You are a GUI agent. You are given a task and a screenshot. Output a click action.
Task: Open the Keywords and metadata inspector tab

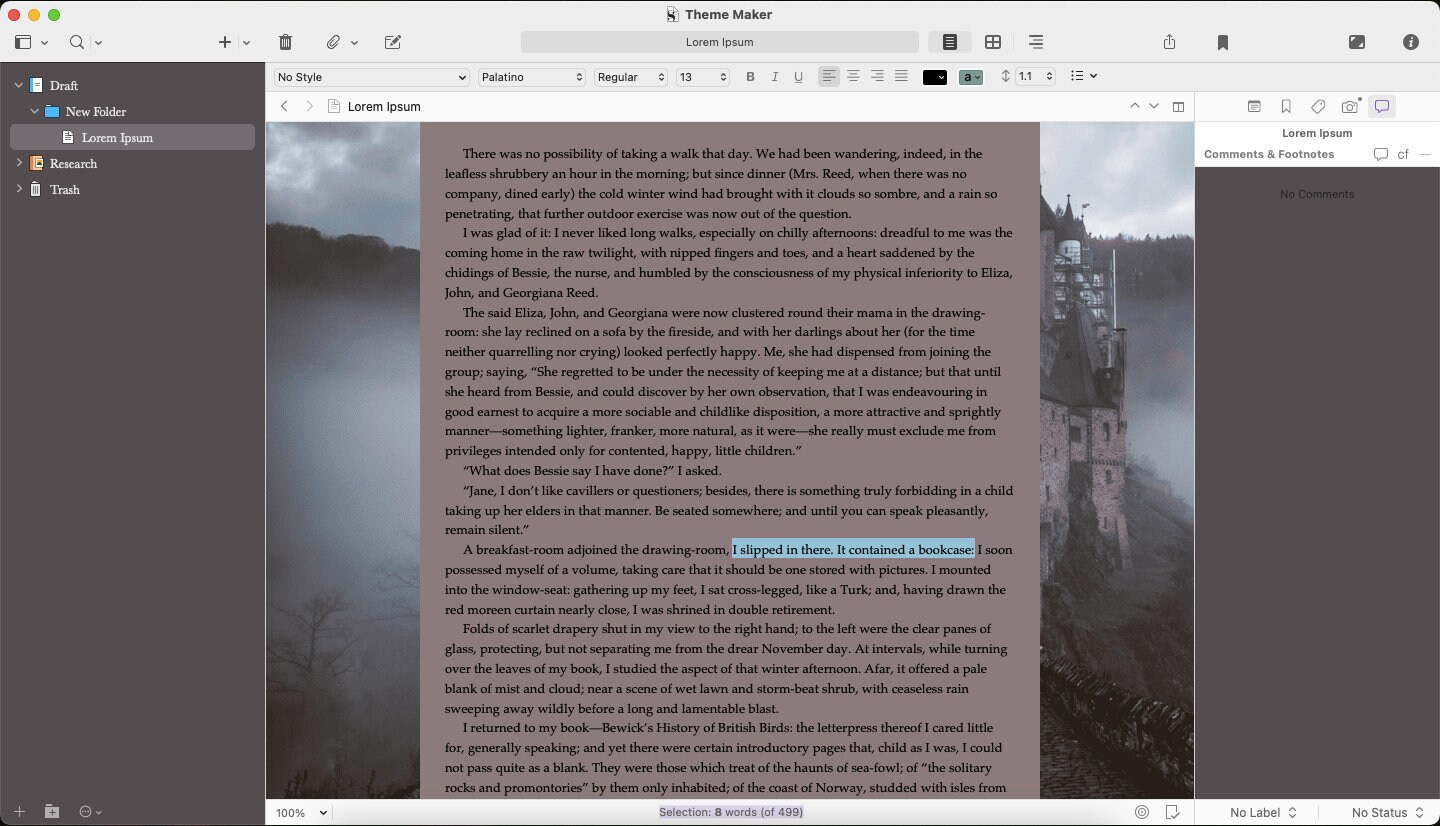tap(1318, 106)
